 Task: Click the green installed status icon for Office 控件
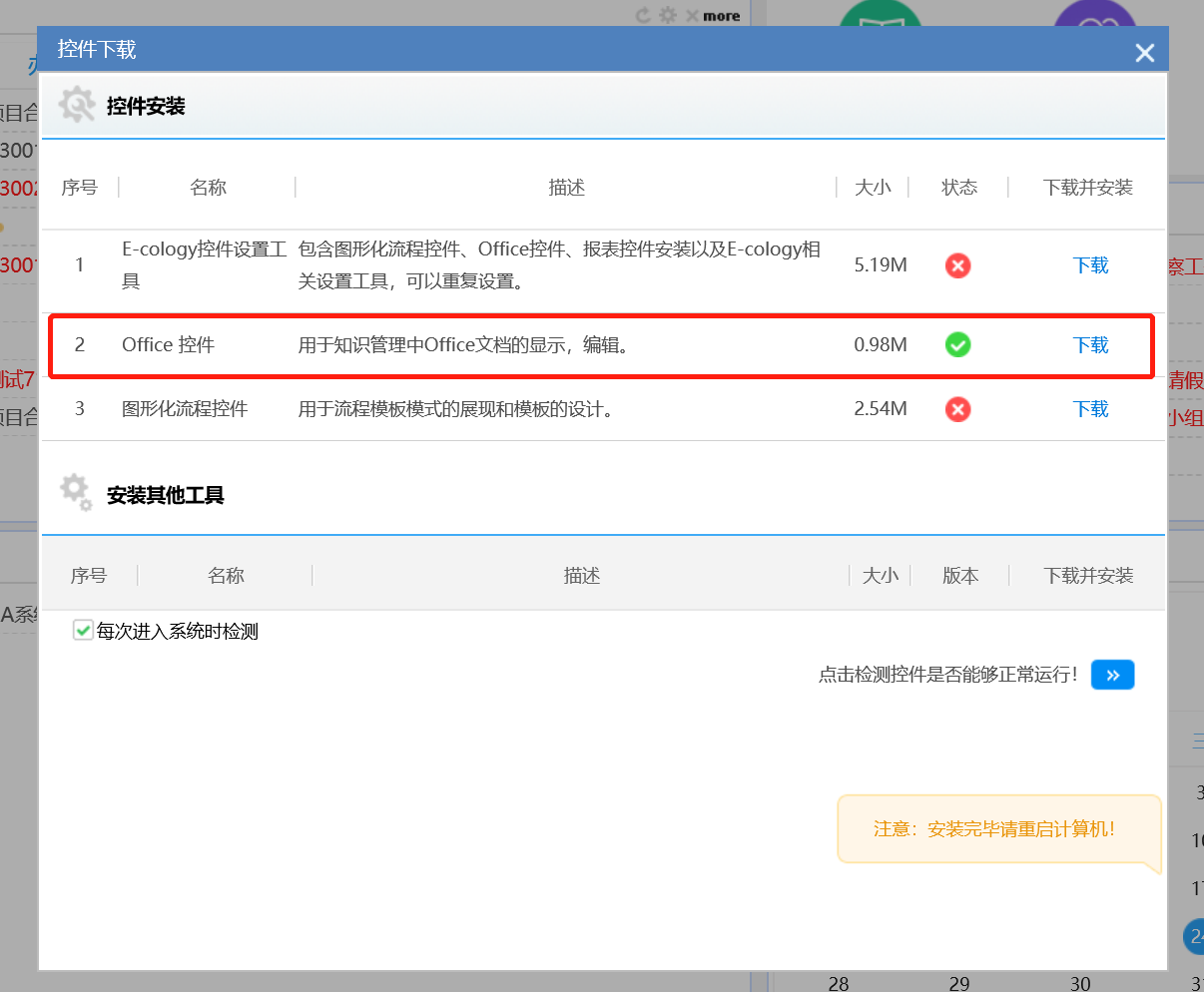[957, 345]
